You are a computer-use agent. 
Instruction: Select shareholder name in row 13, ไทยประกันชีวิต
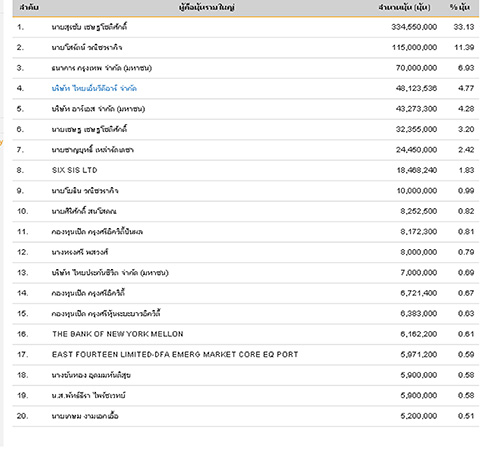point(110,273)
